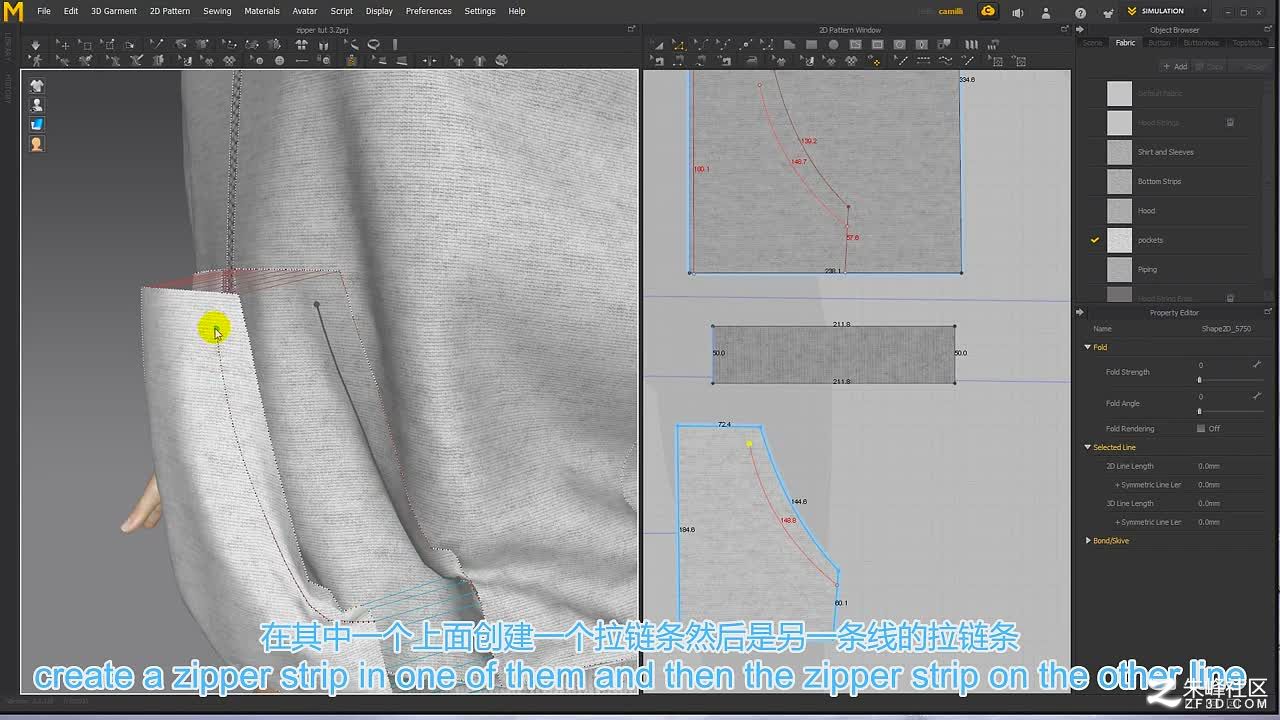Select the yellow Zipper tool icon

click(352, 61)
